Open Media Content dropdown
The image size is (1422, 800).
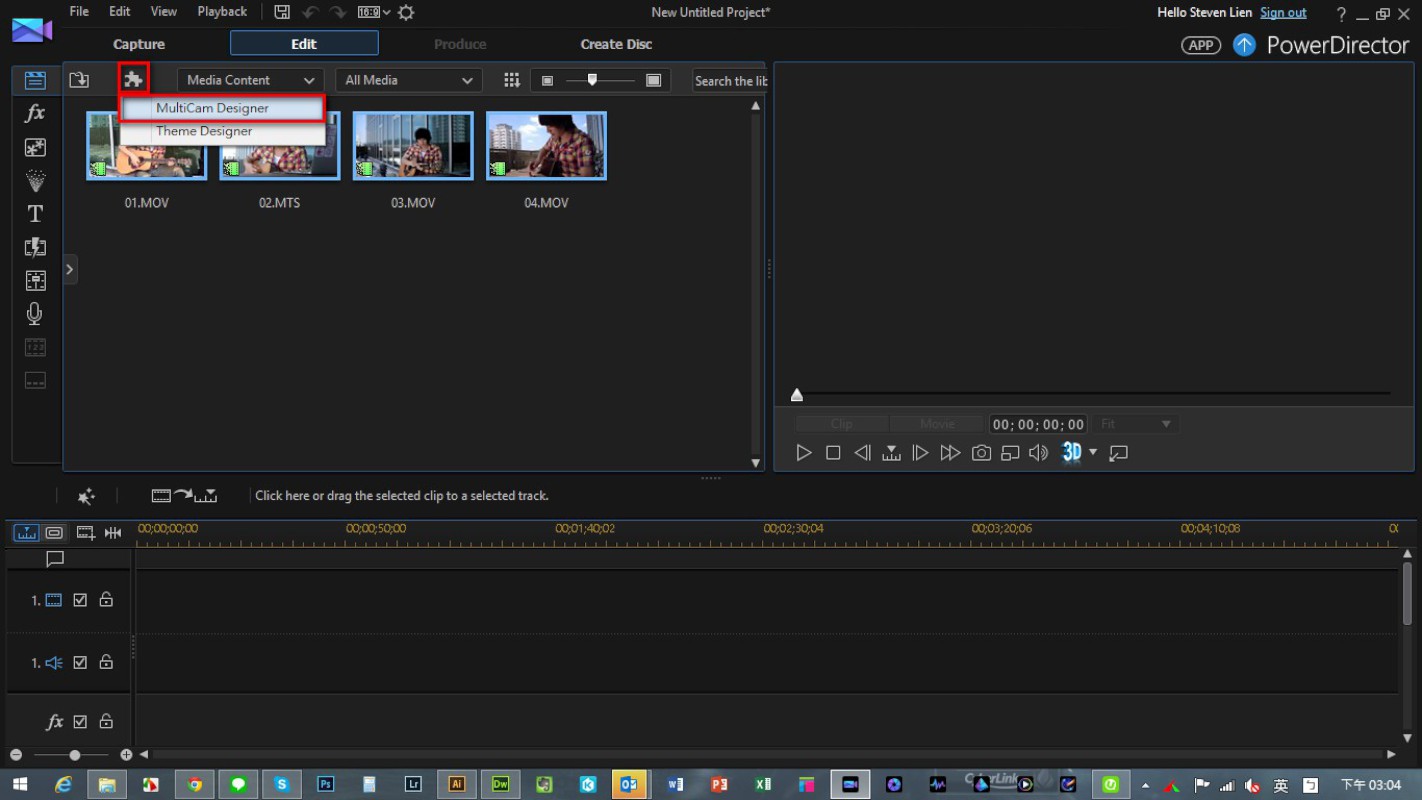250,80
